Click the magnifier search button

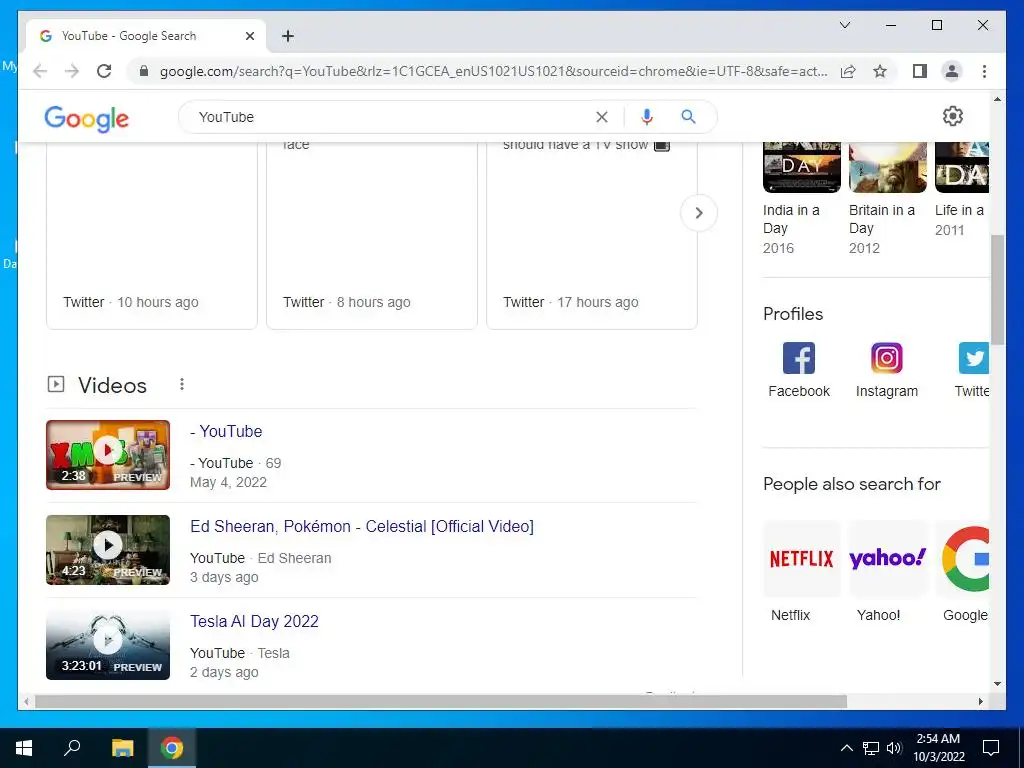(x=688, y=117)
